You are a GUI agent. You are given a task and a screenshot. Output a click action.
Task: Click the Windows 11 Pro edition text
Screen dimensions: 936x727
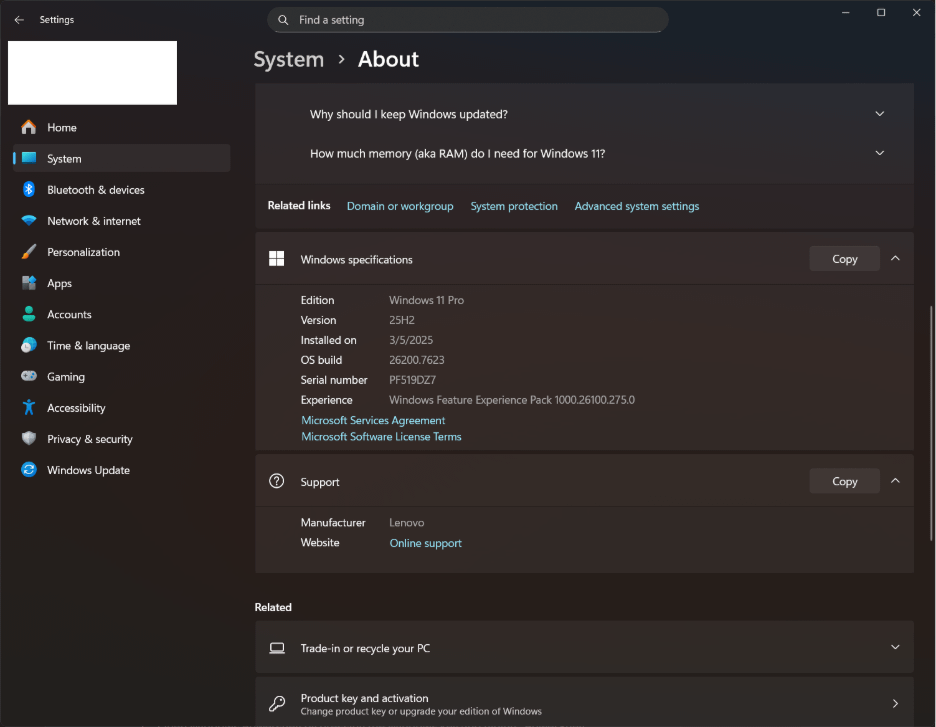(x=426, y=300)
